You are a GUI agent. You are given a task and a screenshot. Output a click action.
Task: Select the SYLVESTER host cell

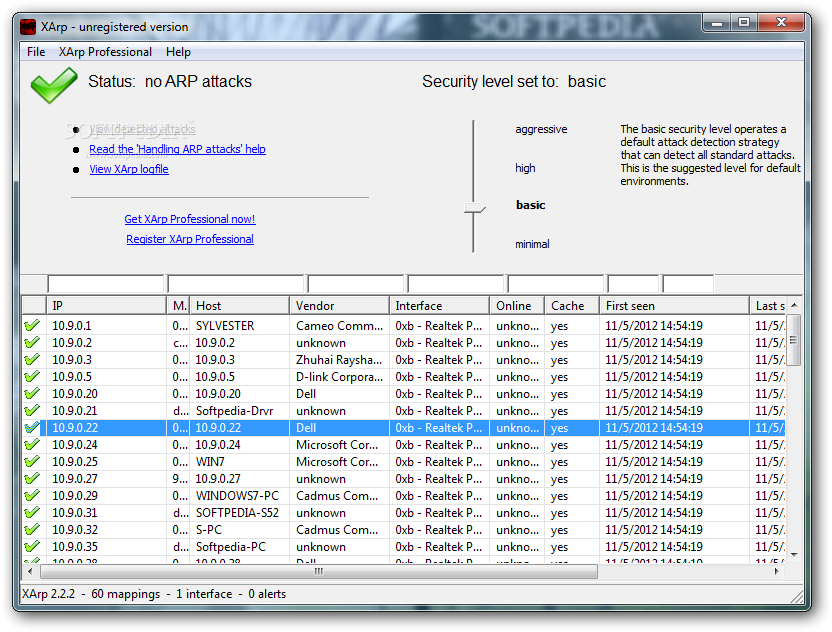(x=239, y=325)
